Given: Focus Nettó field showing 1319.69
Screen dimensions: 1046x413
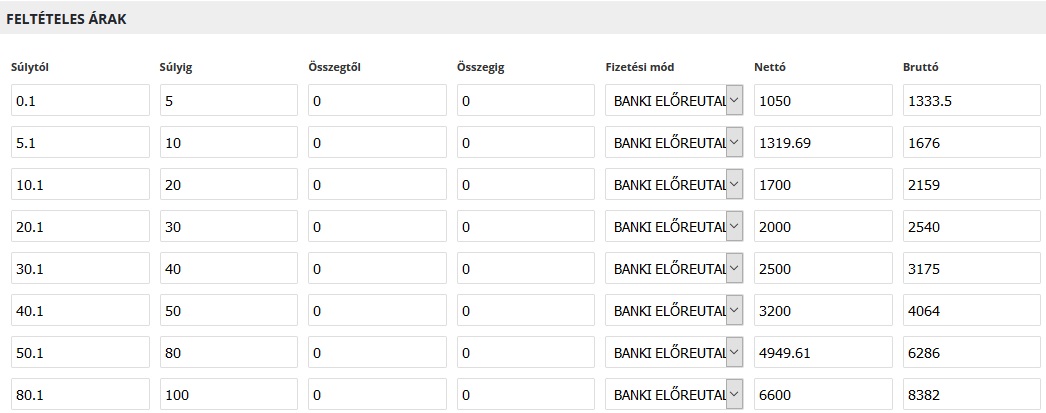Looking at the screenshot, I should [x=823, y=142].
